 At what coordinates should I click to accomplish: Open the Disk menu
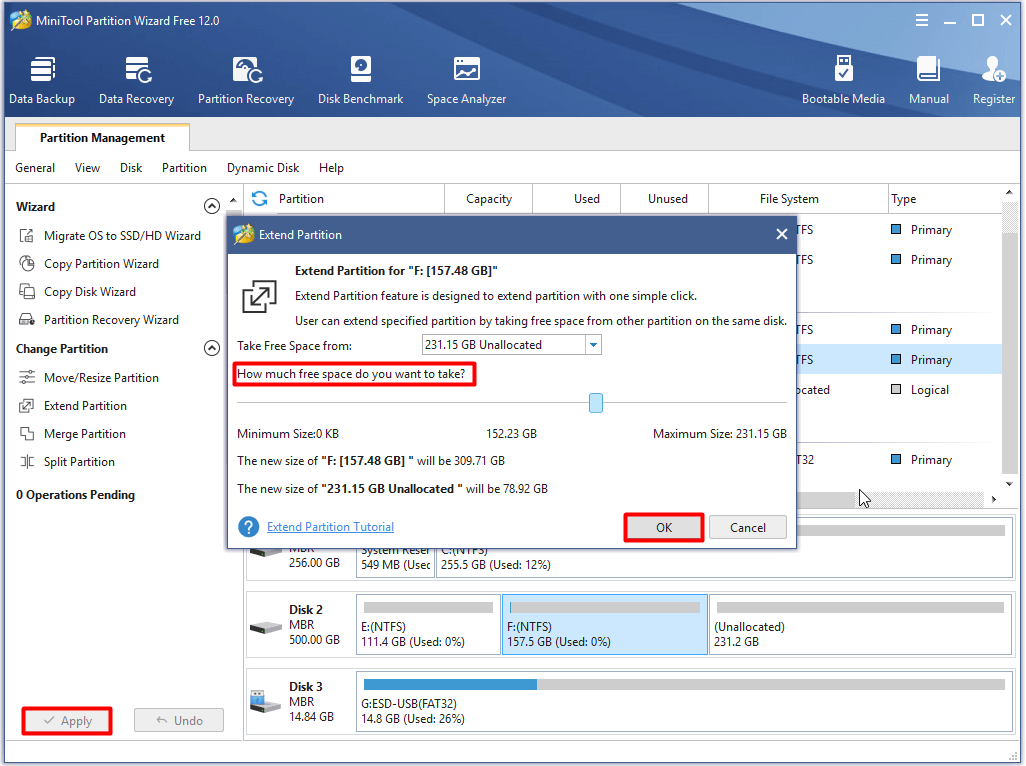131,168
